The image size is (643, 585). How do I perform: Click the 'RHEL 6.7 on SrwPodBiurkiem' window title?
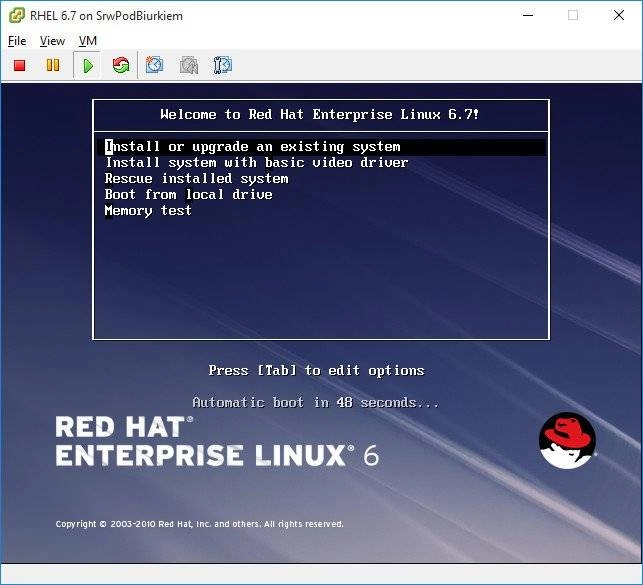tap(106, 16)
